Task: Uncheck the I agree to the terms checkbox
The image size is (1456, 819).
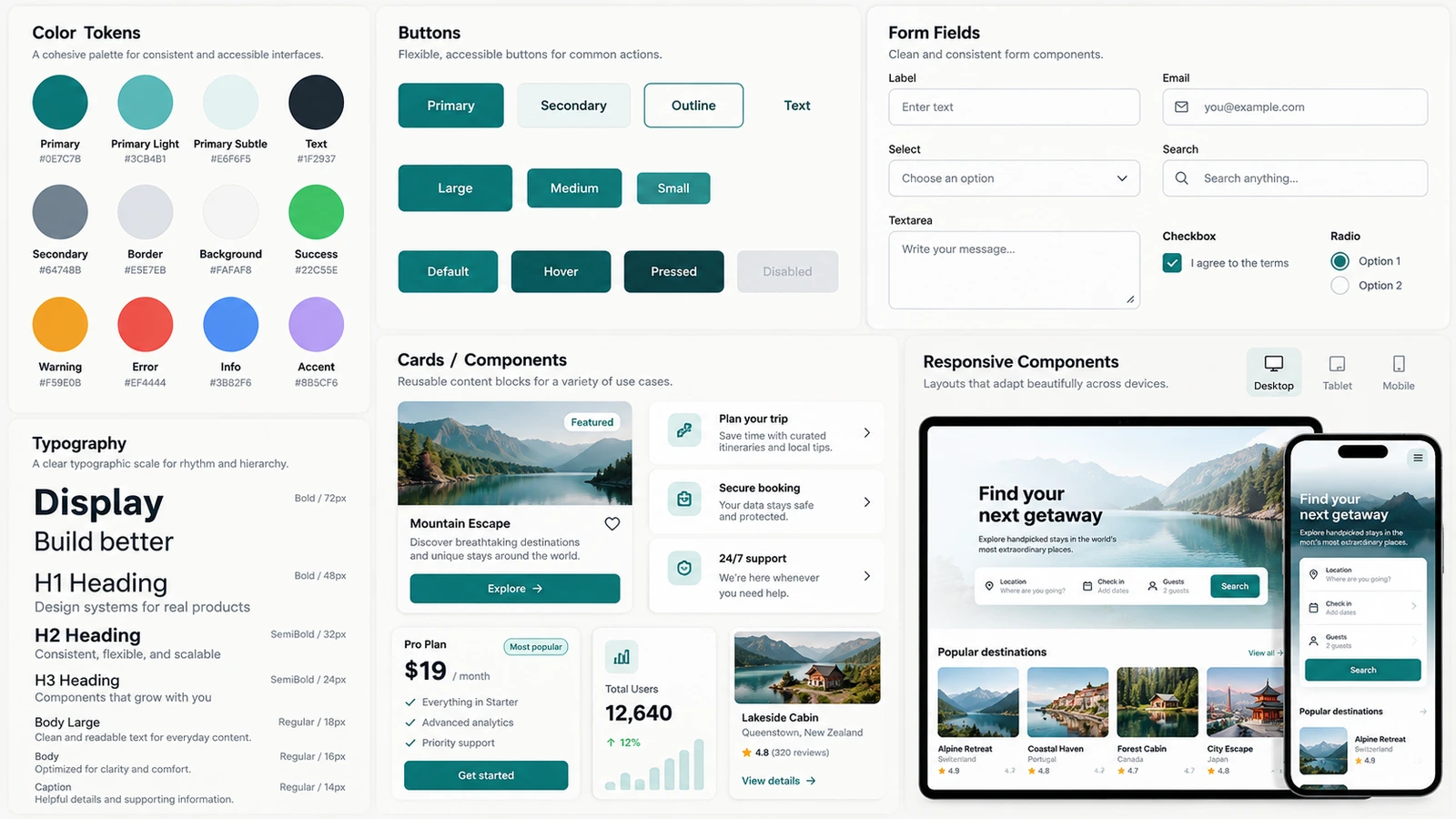Action: [1172, 263]
